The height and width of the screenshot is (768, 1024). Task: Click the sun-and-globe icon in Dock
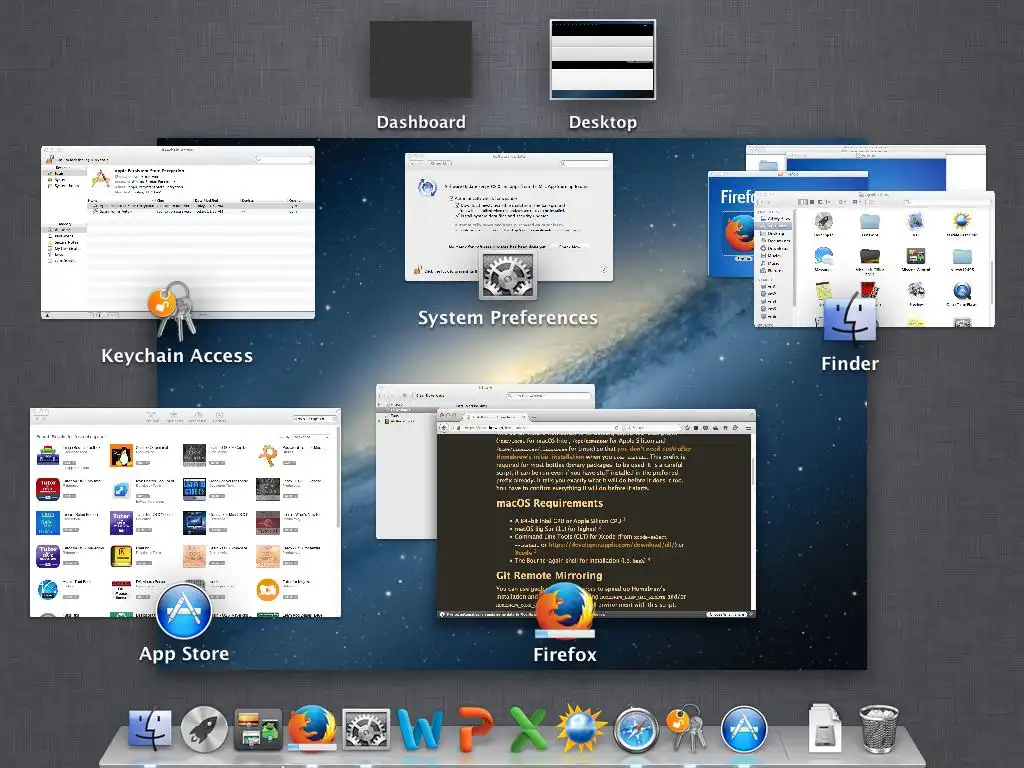[581, 728]
